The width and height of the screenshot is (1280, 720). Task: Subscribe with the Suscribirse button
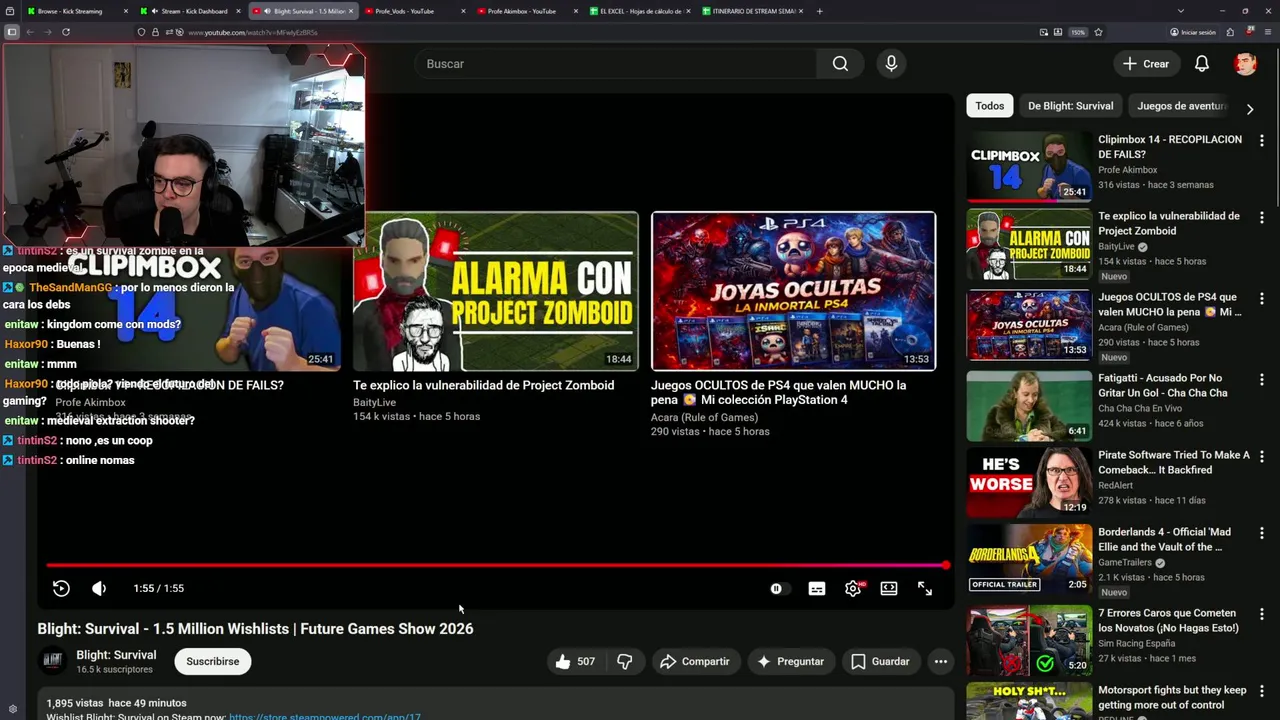[213, 661]
